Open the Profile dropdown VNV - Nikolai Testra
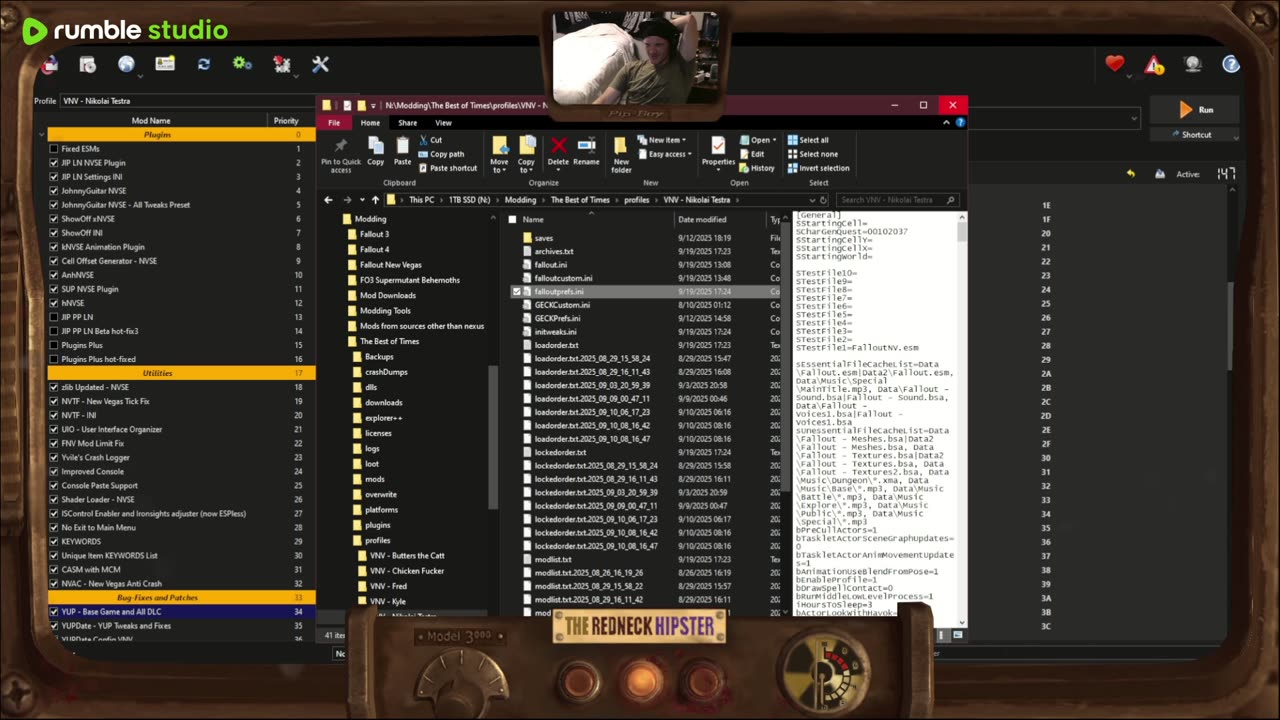The width and height of the screenshot is (1280, 720). coord(190,101)
